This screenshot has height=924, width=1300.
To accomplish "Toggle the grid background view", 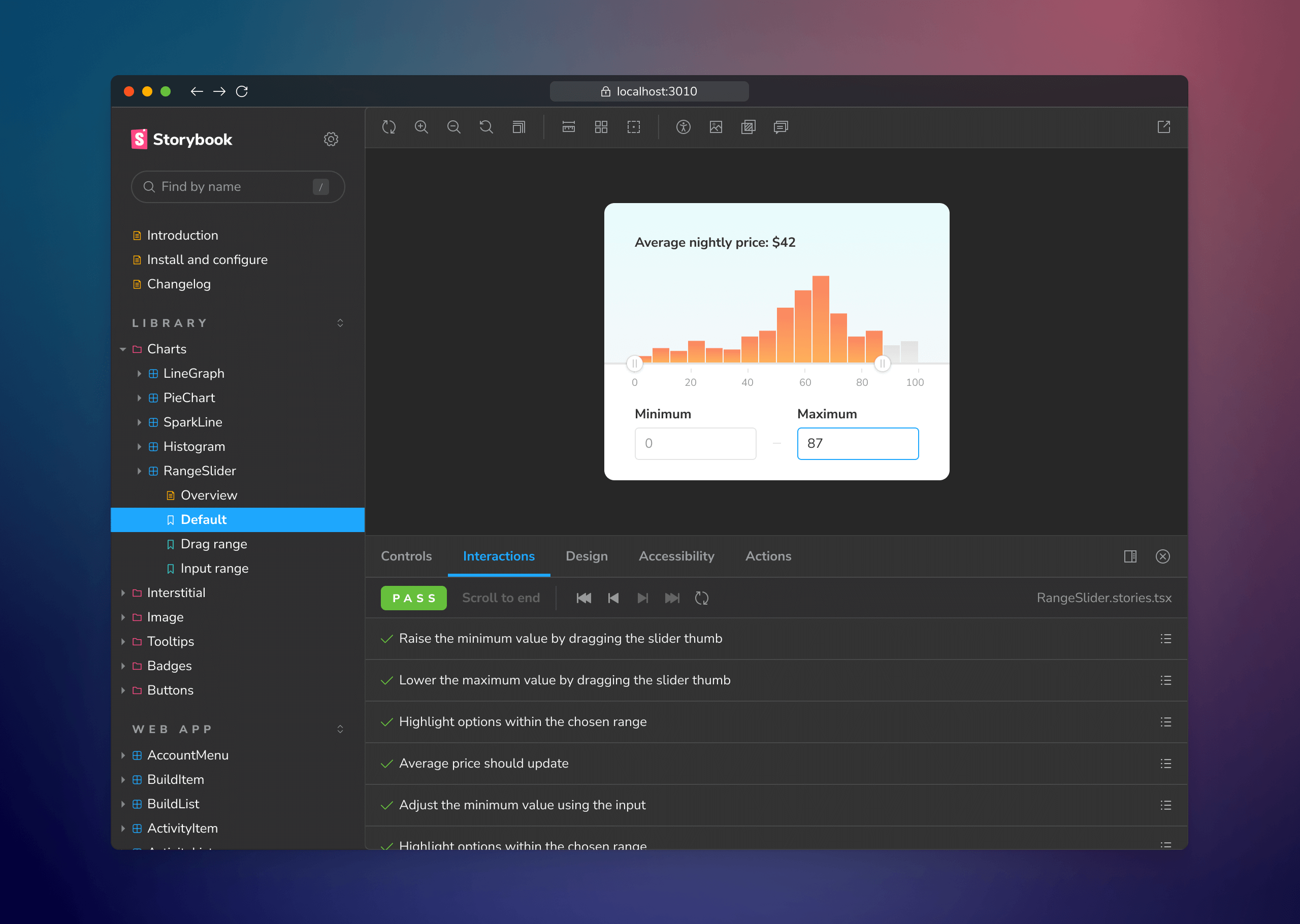I will pyautogui.click(x=601, y=127).
